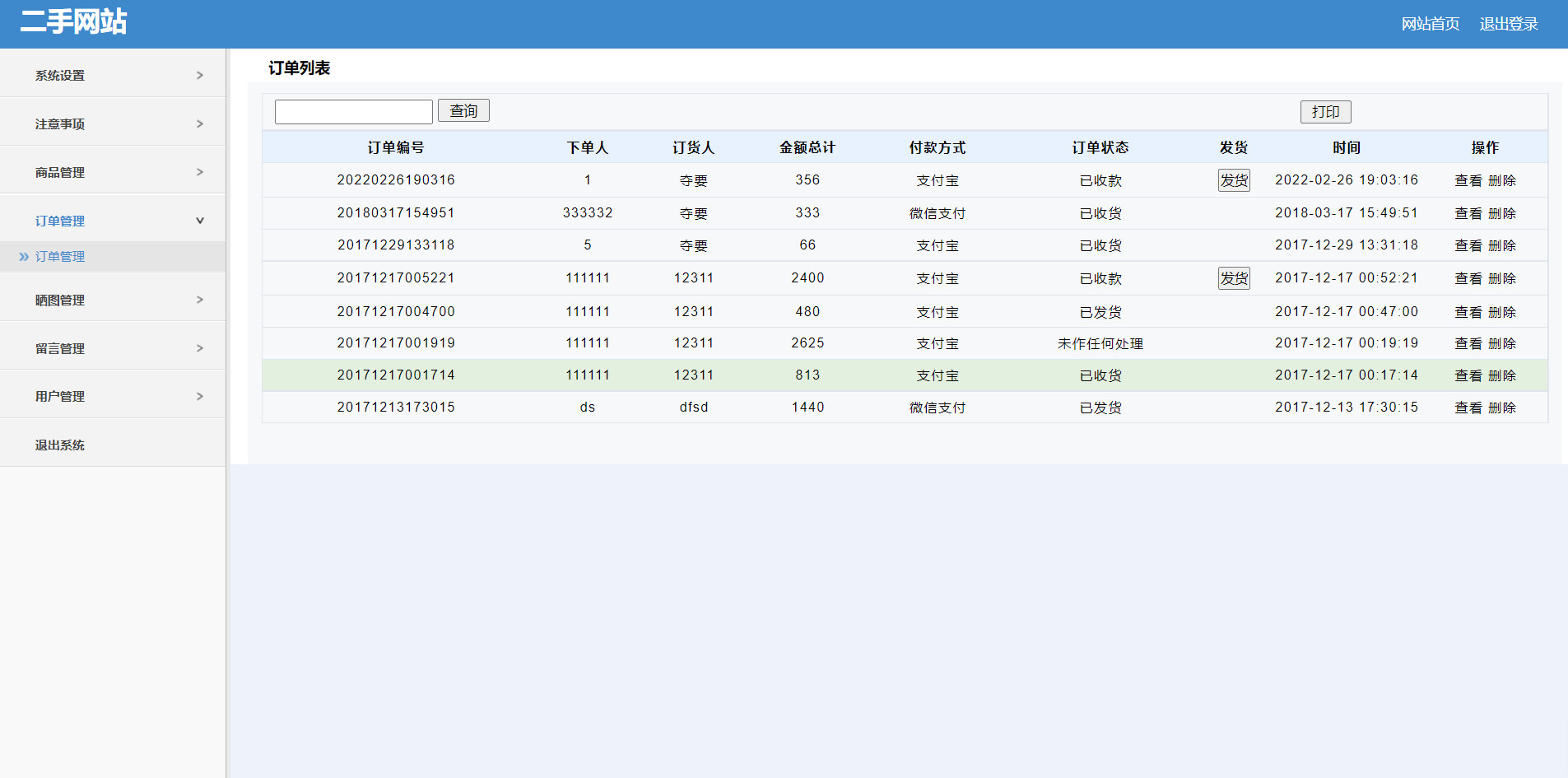Ship order 20171217005221 with 发货 button
Image resolution: width=1568 pixels, height=778 pixels.
coord(1233,278)
